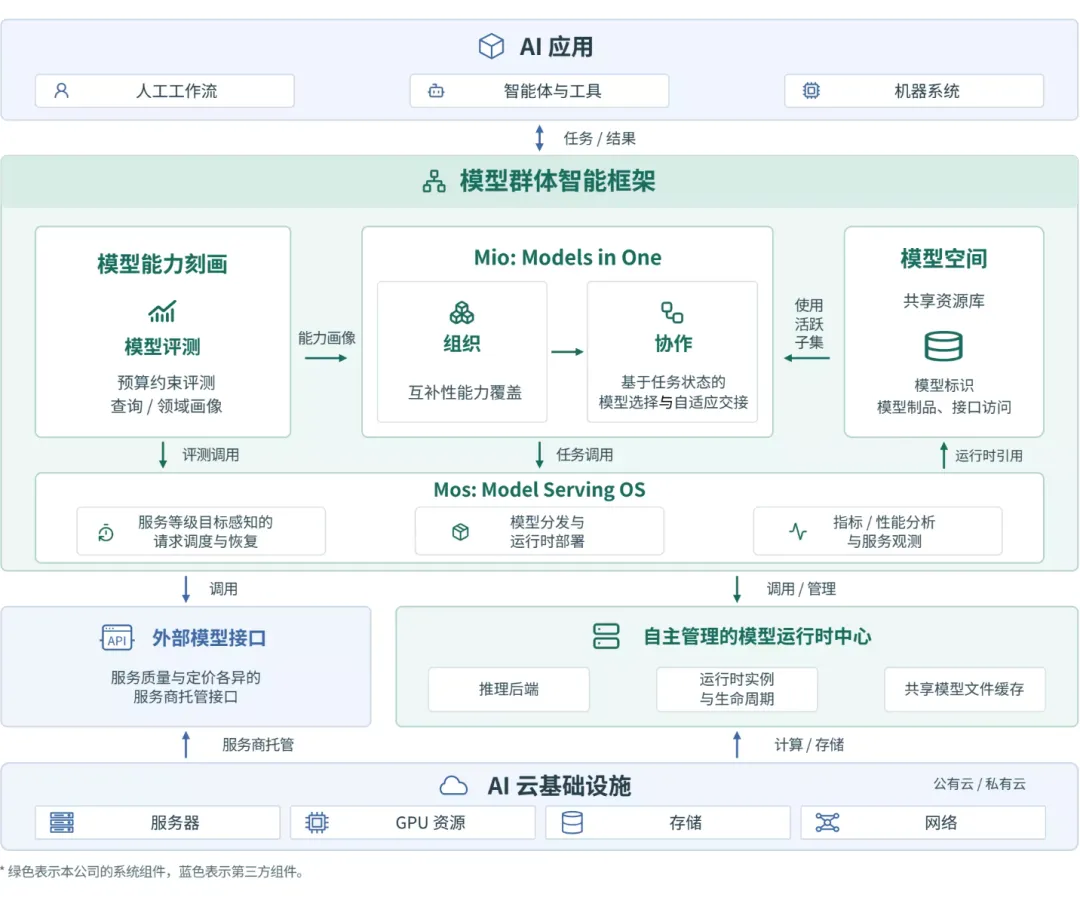Image resolution: width=1080 pixels, height=897 pixels.
Task: Click the 组织 label
Action: 461,343
